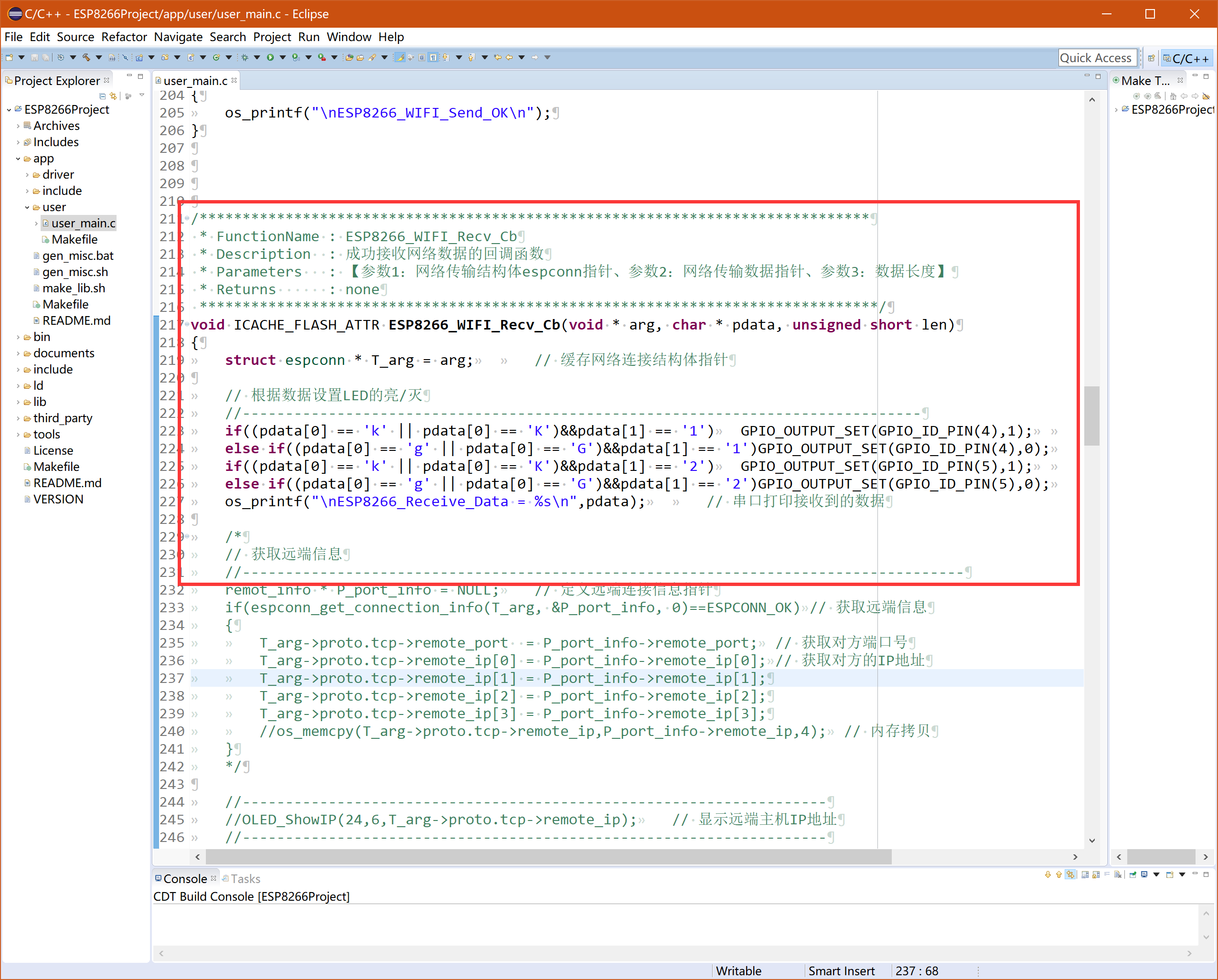This screenshot has width=1218, height=980.
Task: Select README.md under app folder
Action: point(76,320)
